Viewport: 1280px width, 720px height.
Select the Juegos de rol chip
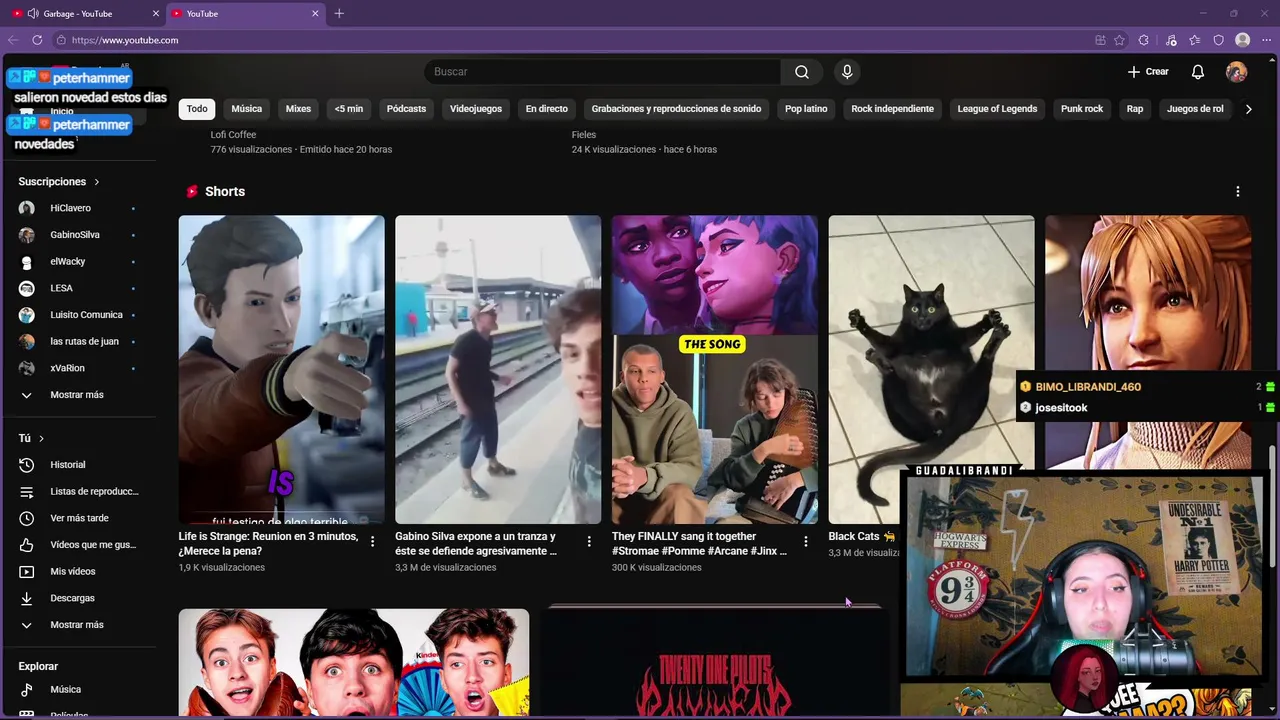pos(1195,109)
